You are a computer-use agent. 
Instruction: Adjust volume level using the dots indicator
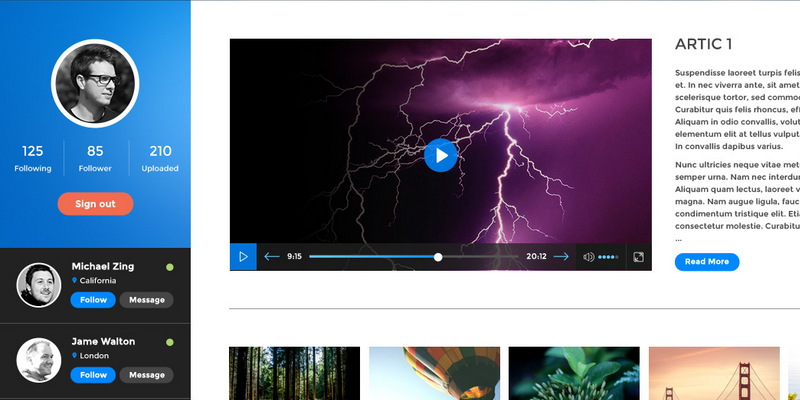tap(608, 257)
